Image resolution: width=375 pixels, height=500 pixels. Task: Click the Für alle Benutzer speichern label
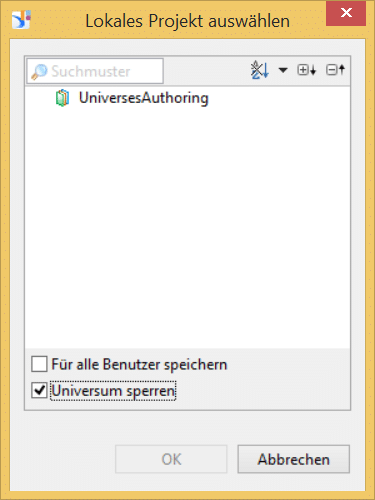139,364
